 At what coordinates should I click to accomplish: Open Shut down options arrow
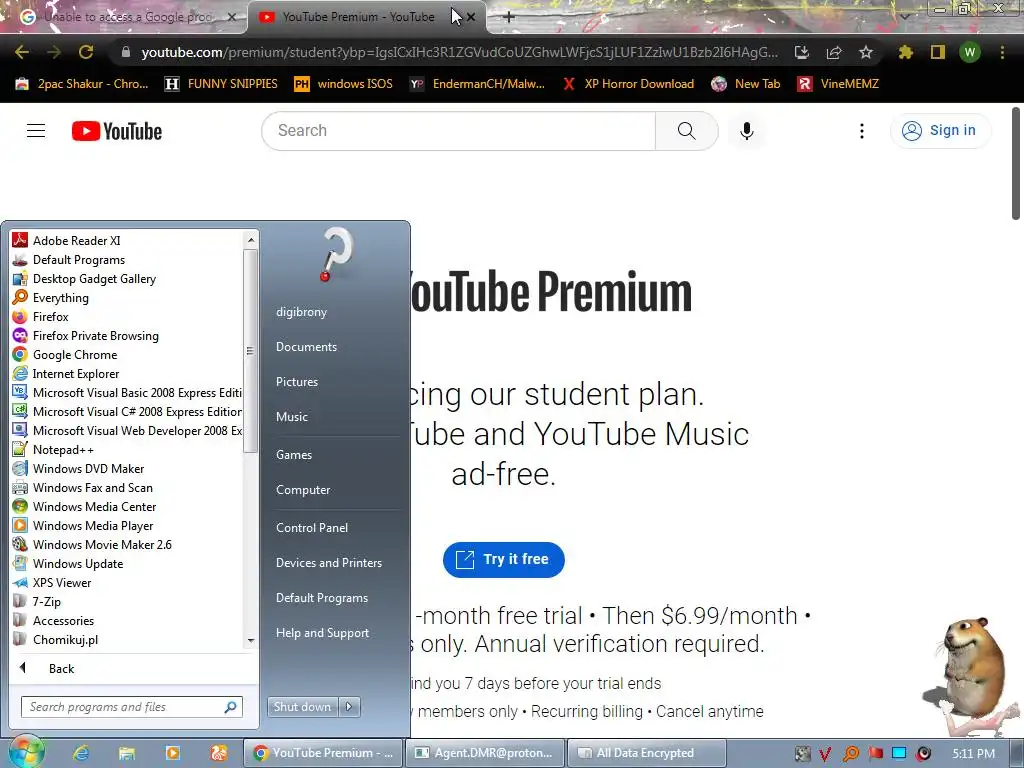point(349,707)
